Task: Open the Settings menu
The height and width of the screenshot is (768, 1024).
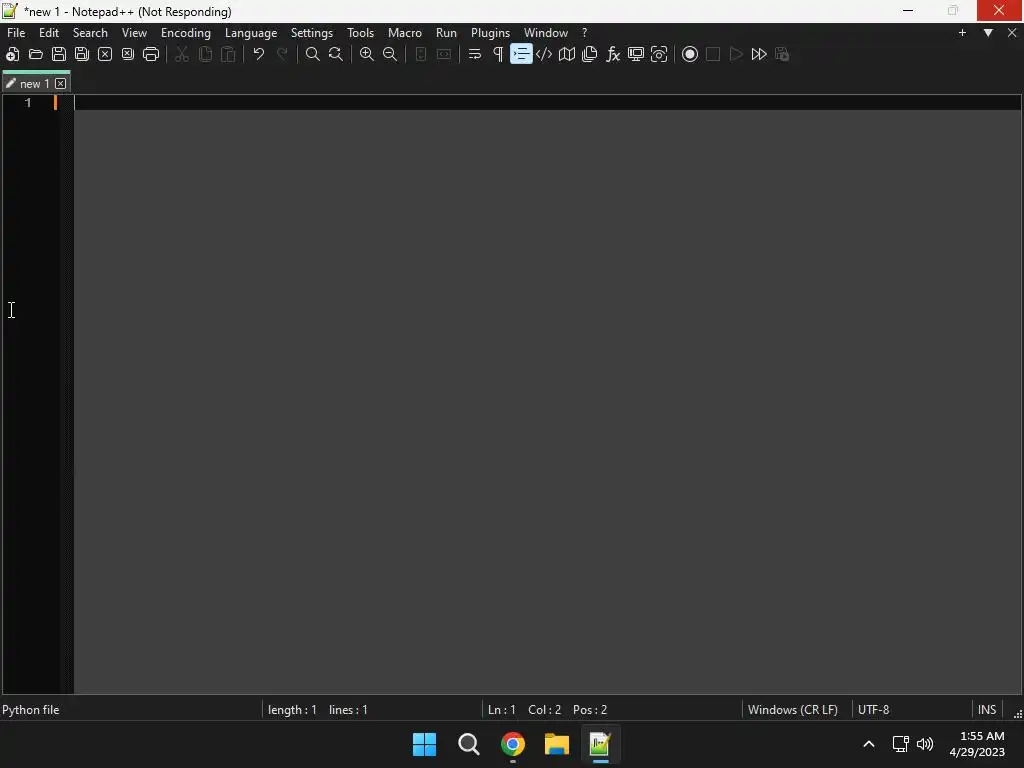Action: 312,33
